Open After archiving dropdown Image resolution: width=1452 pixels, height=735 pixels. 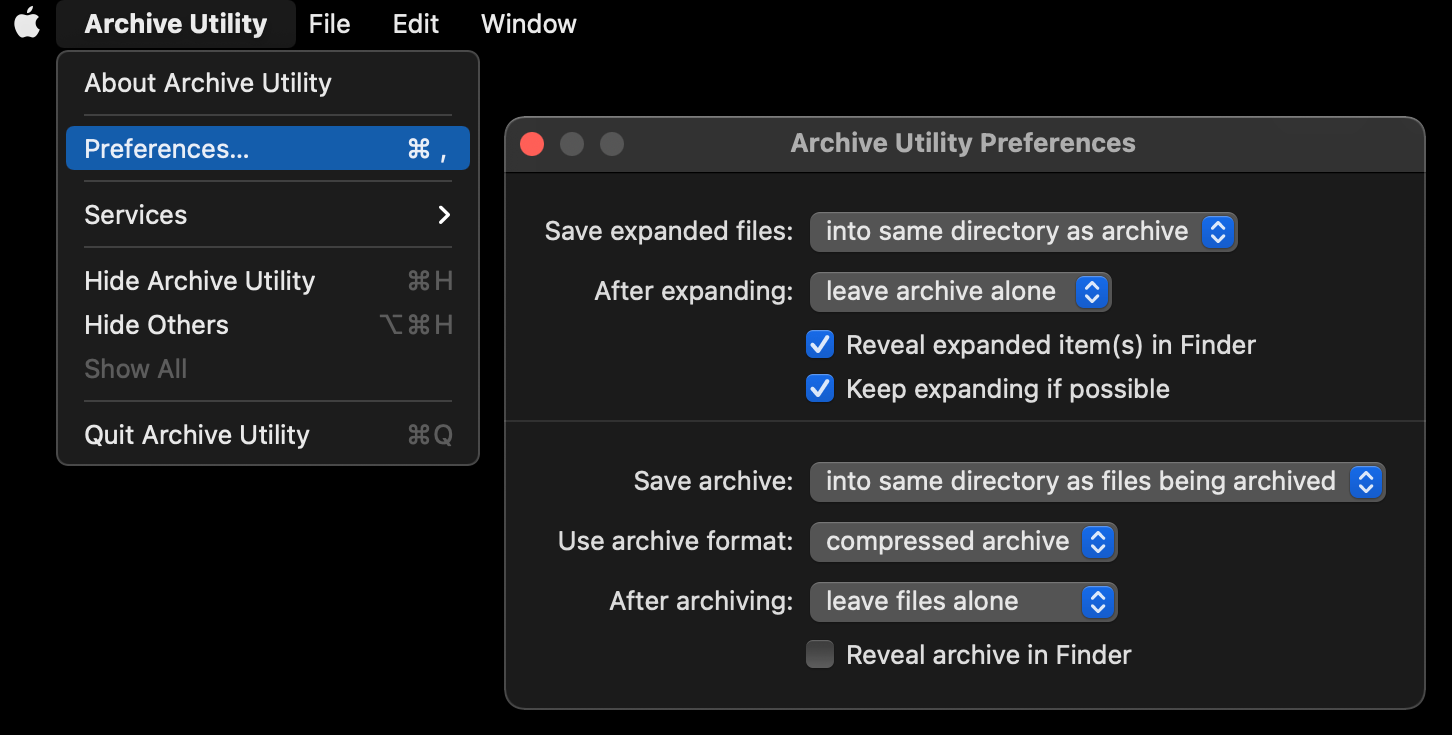coord(963,602)
